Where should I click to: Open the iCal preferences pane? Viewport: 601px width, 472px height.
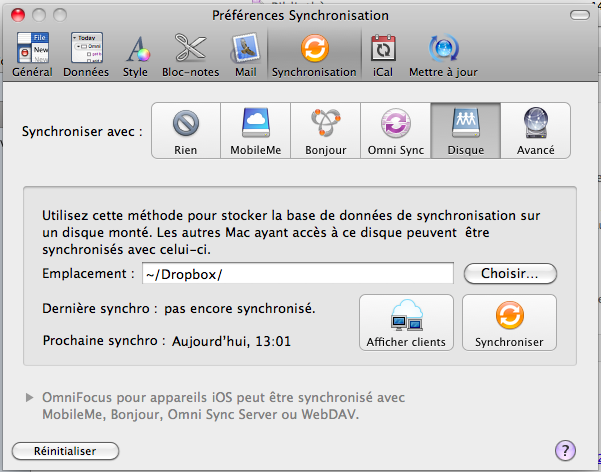(383, 55)
